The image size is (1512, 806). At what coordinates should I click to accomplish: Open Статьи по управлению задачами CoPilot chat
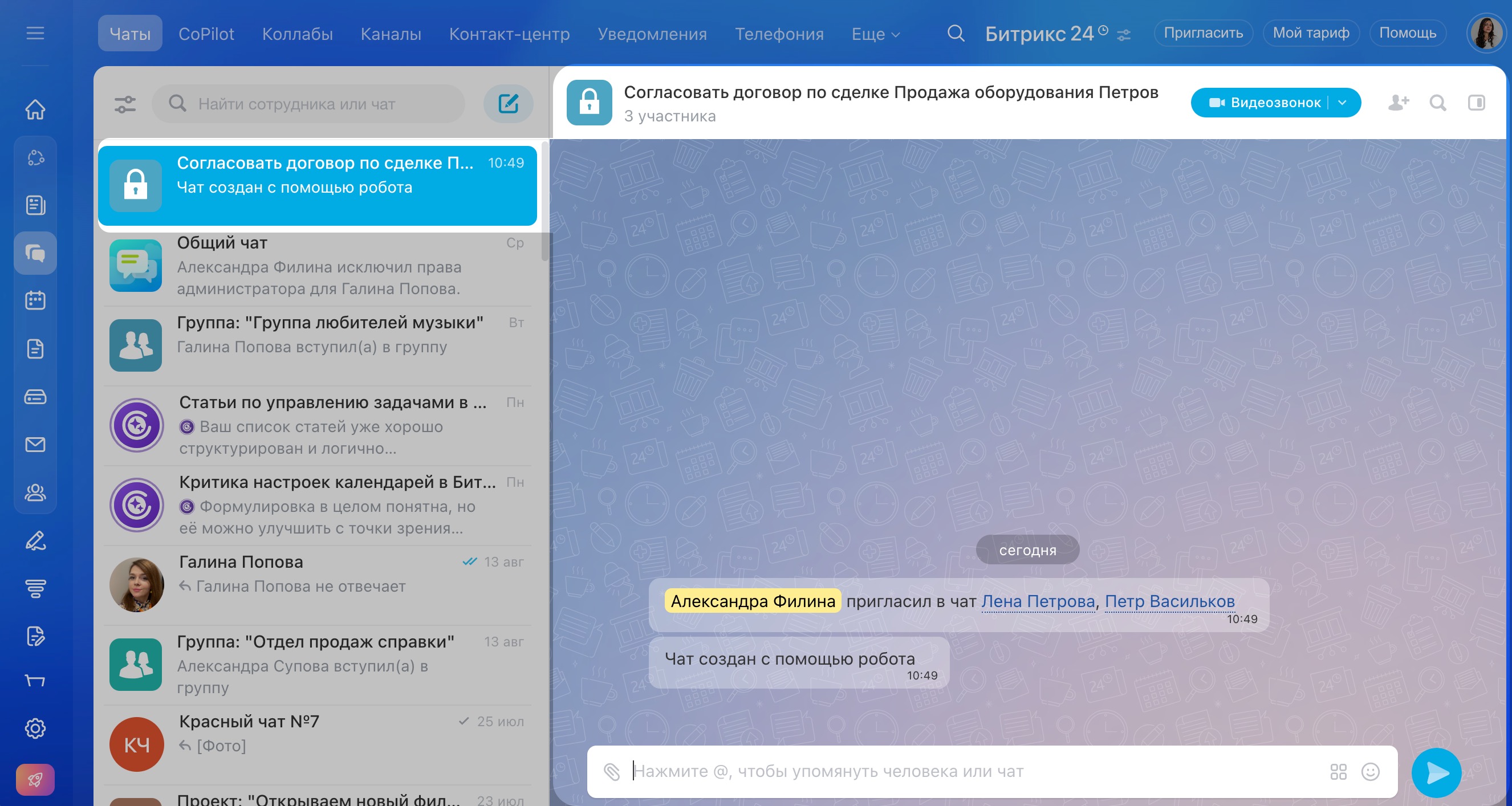click(318, 425)
